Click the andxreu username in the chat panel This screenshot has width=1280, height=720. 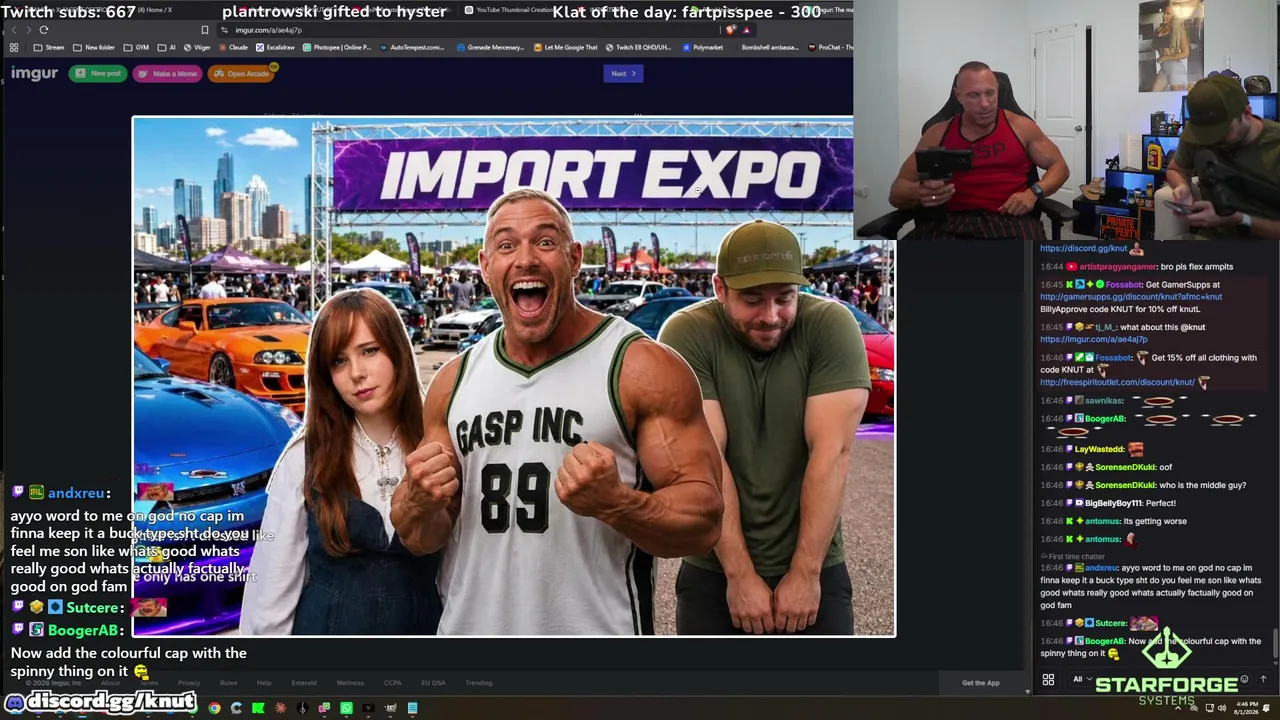pyautogui.click(x=1101, y=568)
